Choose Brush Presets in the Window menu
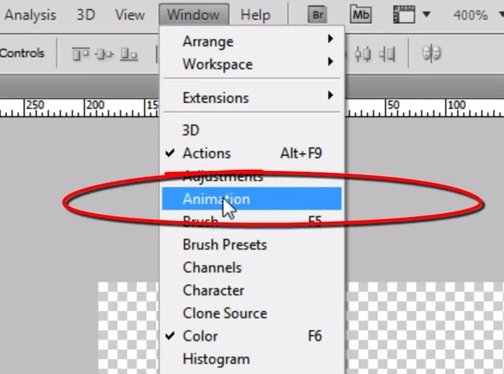The image size is (504, 374). pos(252,245)
